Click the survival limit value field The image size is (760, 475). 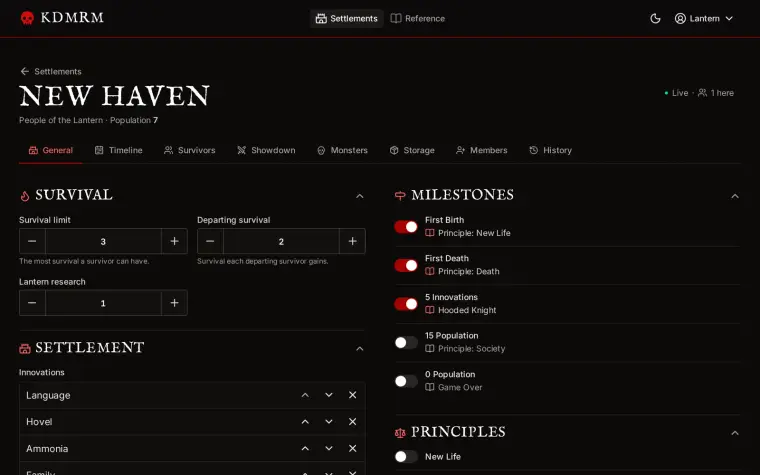[103, 241]
